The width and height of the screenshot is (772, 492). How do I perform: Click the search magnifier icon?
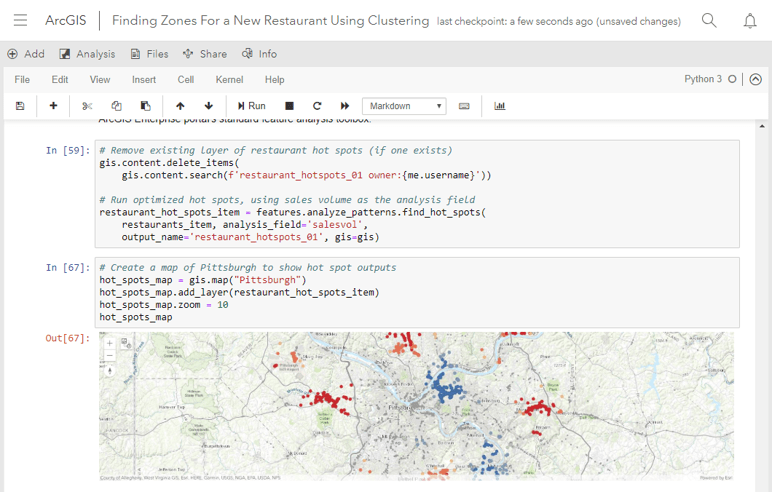click(709, 21)
